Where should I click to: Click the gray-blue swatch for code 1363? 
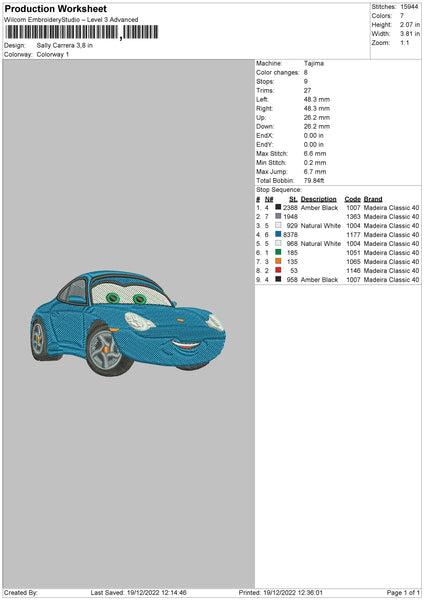(278, 216)
